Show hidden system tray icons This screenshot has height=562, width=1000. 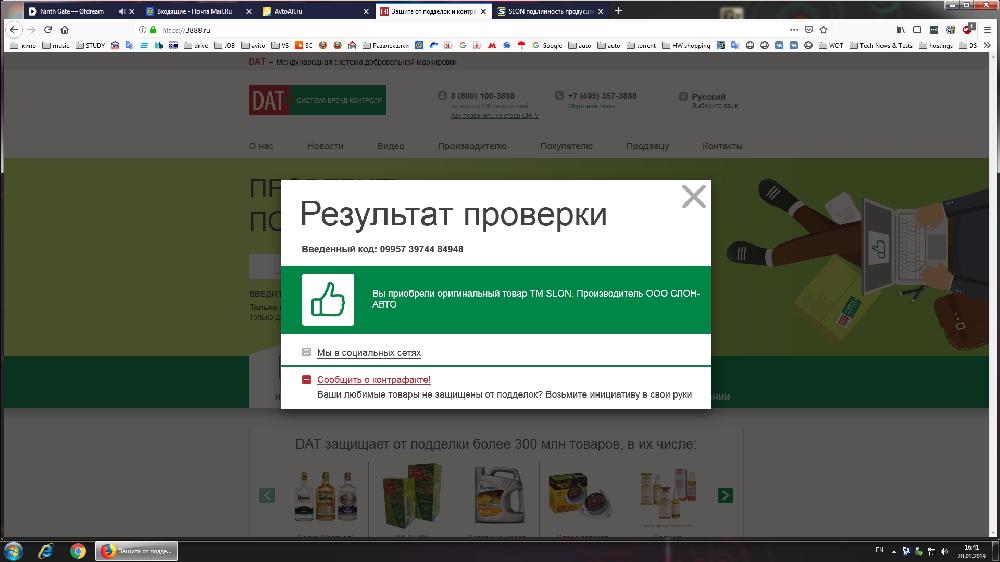[893, 551]
